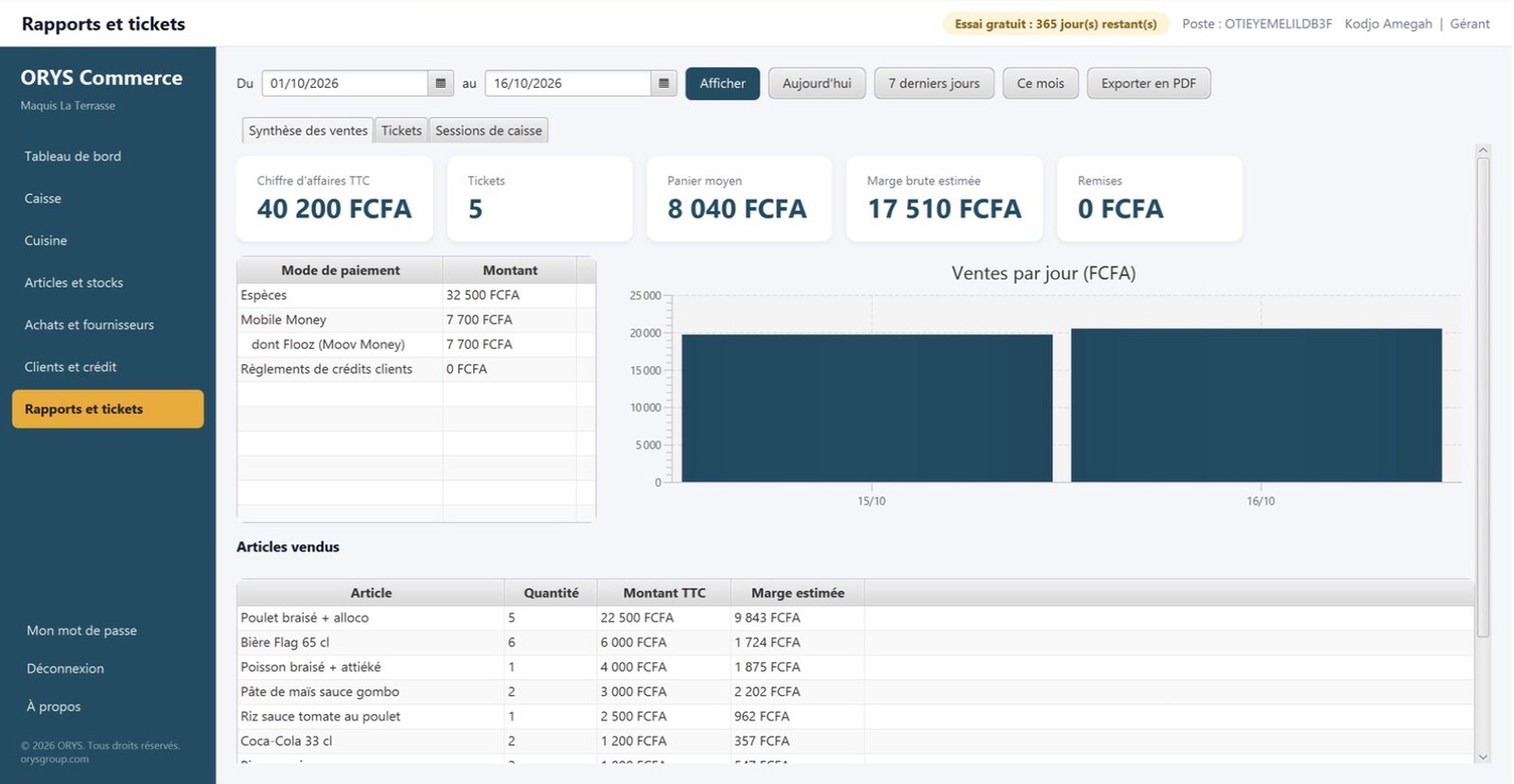Select the Bière Flag 65 cl row
The height and width of the screenshot is (784, 1514).
[855, 642]
